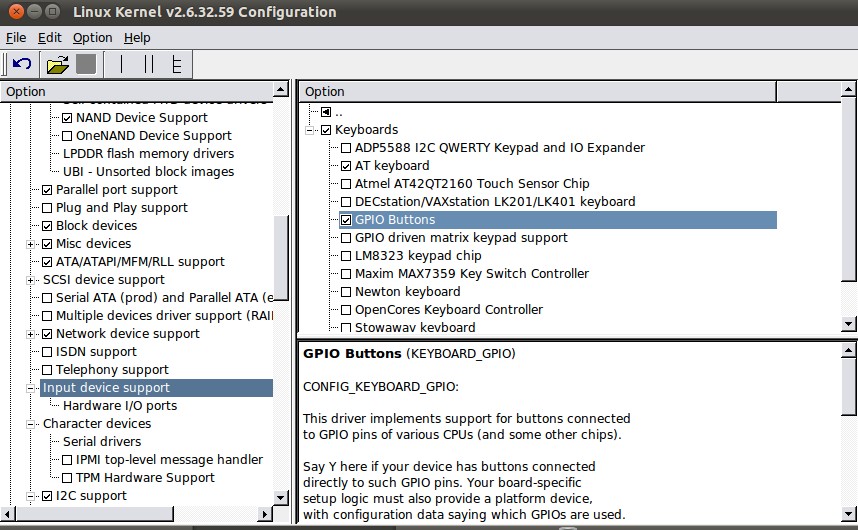Enable Plug and Play support checkbox
This screenshot has width=858, height=530.
47,208
